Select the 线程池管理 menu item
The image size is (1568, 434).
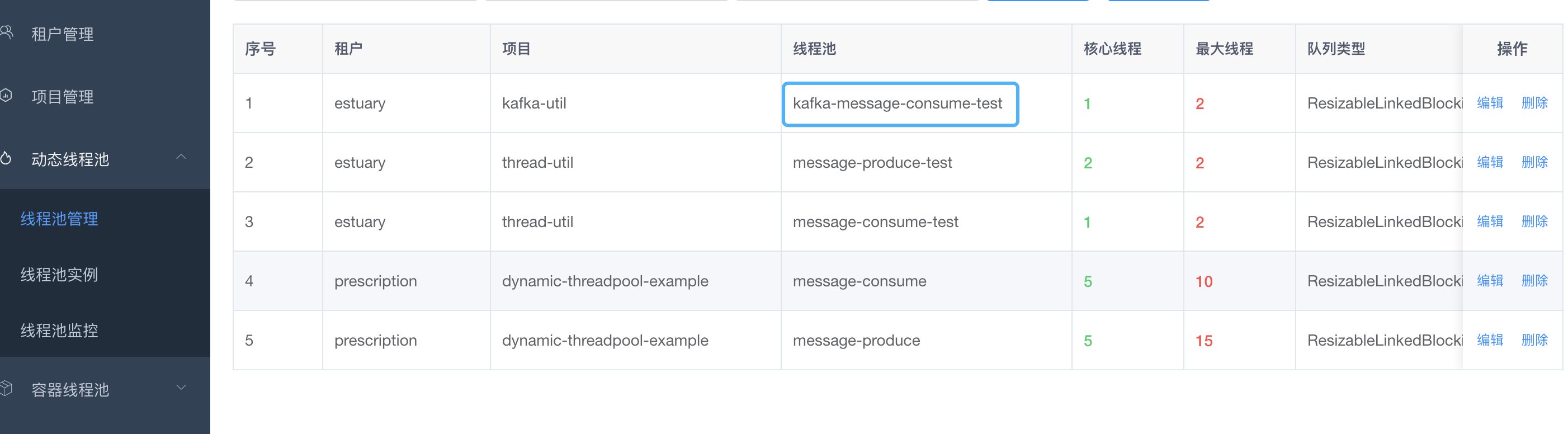[59, 219]
